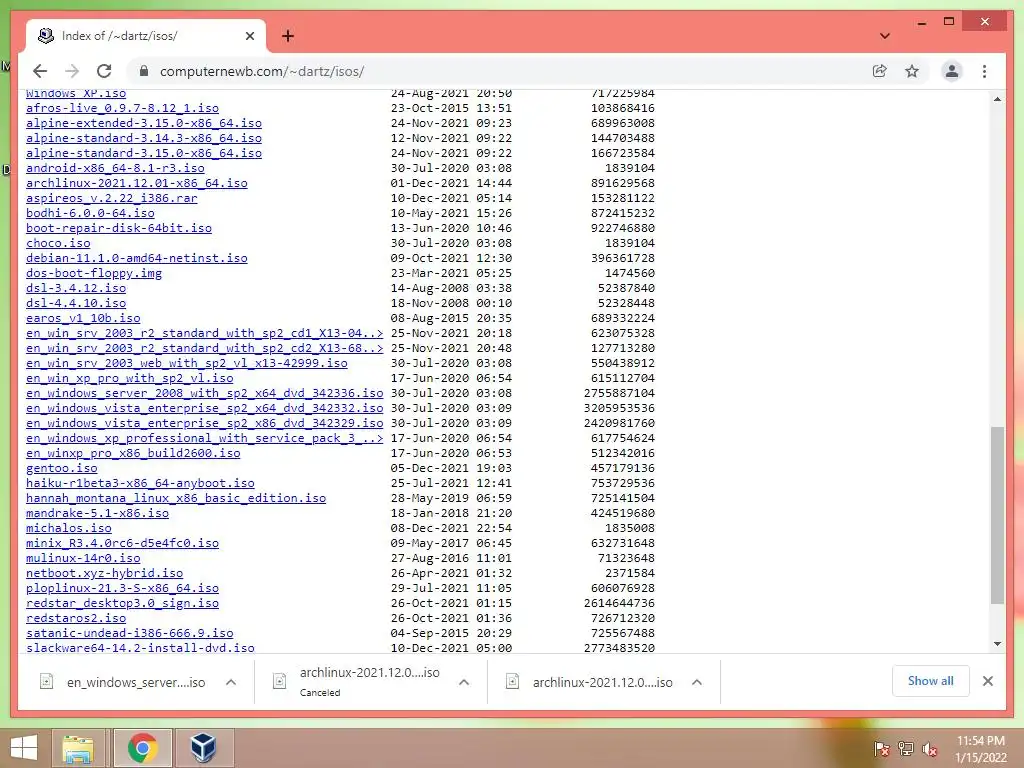Open the choco.iso link

coord(58,244)
